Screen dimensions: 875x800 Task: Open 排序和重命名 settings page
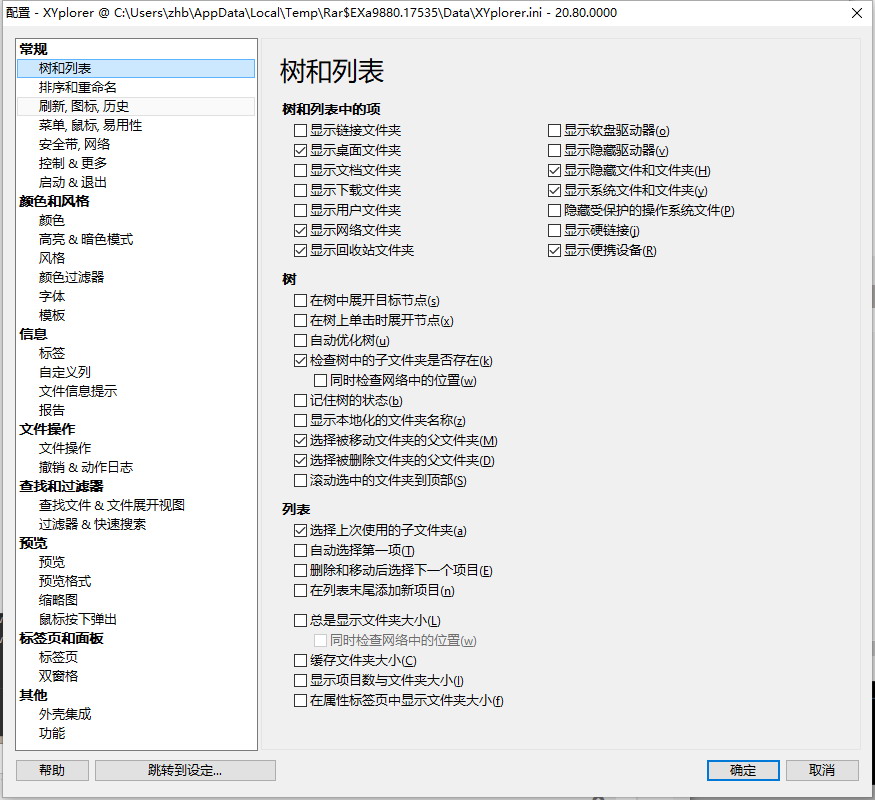[78, 87]
